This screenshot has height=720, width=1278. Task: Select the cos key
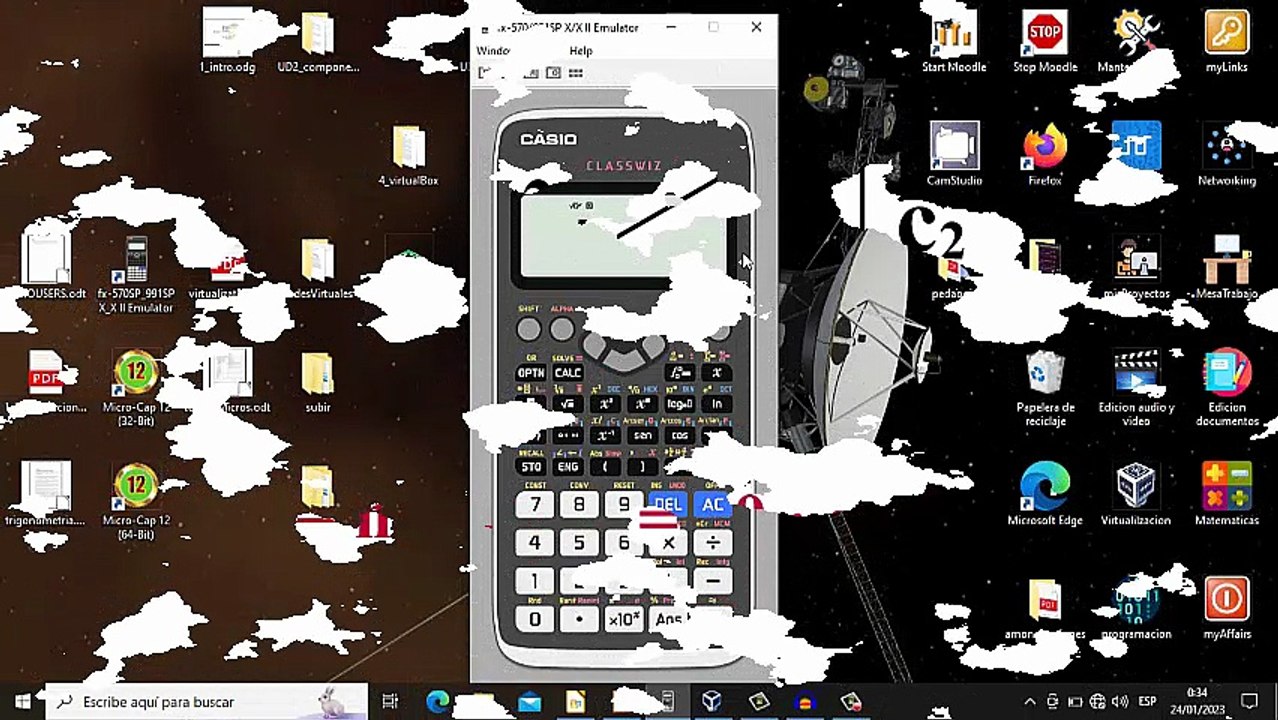(x=680, y=436)
